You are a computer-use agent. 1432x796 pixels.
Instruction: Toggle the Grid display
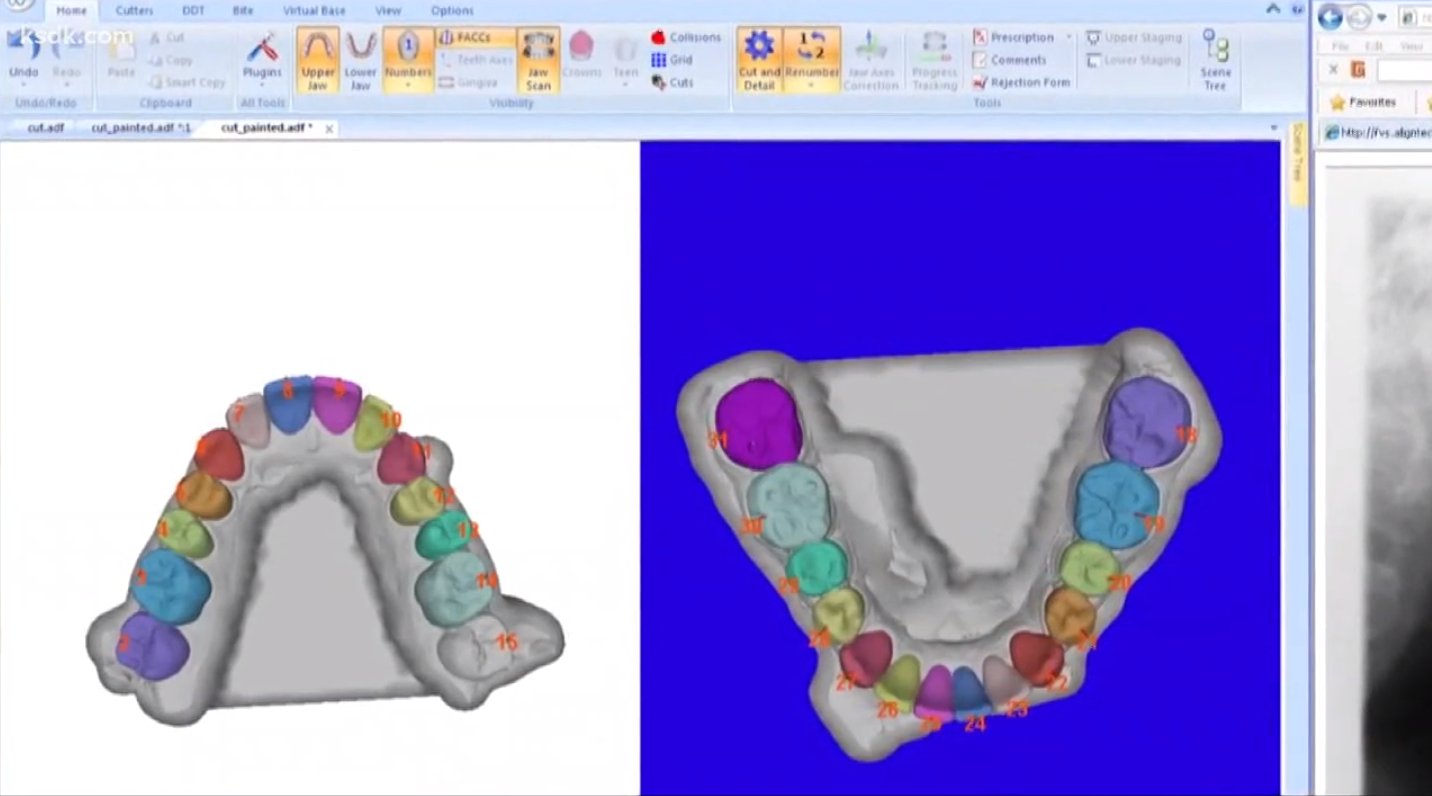point(672,60)
